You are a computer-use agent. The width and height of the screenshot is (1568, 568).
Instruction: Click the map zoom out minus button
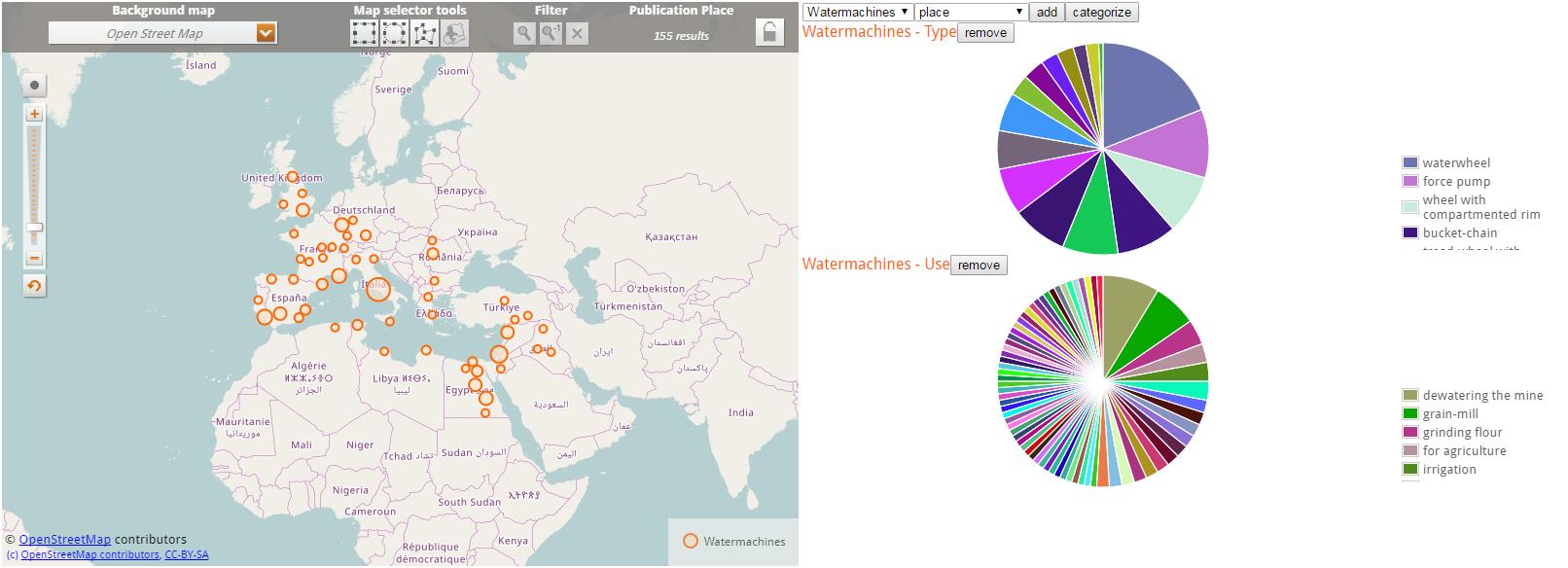(x=34, y=259)
